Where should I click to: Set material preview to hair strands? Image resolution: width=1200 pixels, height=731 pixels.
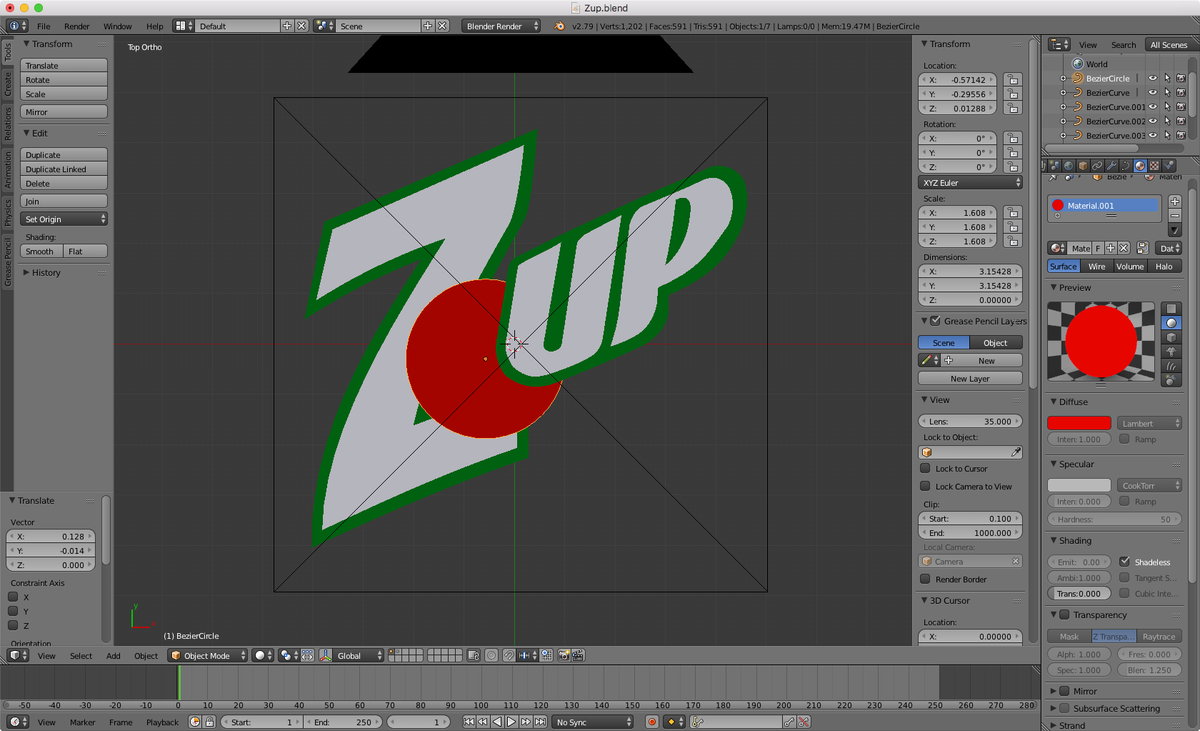click(x=1172, y=366)
